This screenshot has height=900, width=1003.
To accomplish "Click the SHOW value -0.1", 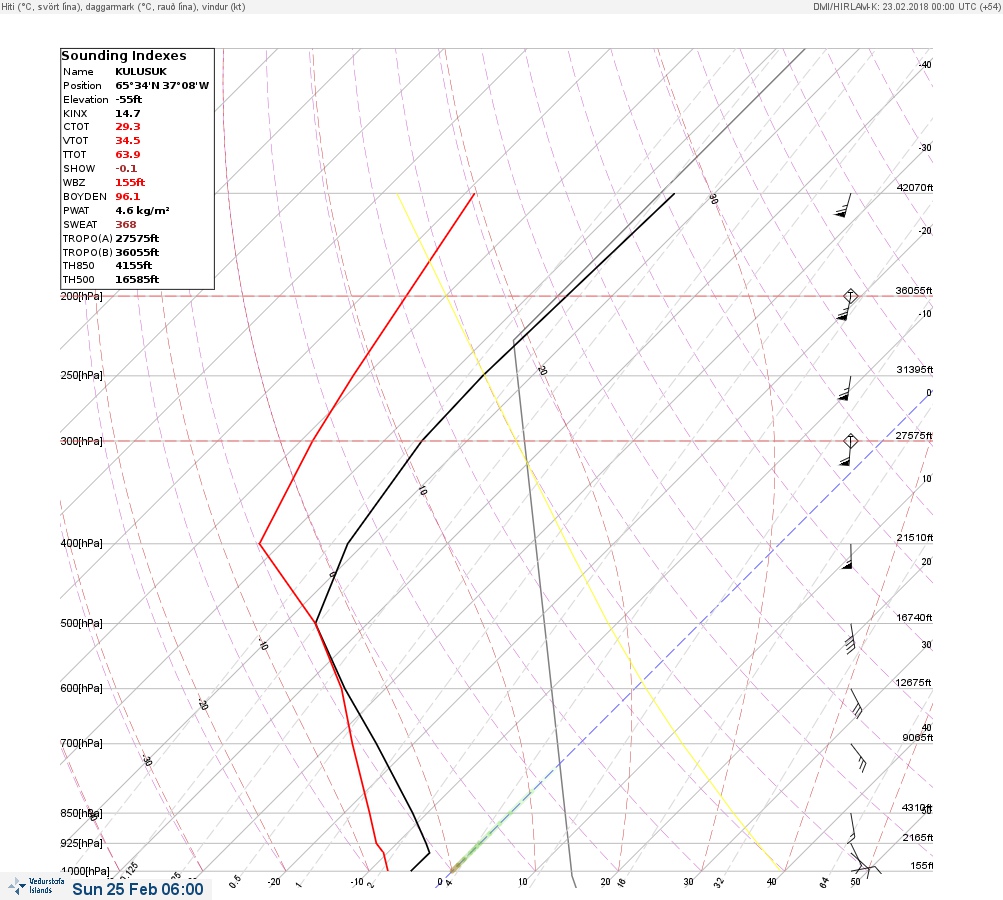I will click(x=126, y=168).
